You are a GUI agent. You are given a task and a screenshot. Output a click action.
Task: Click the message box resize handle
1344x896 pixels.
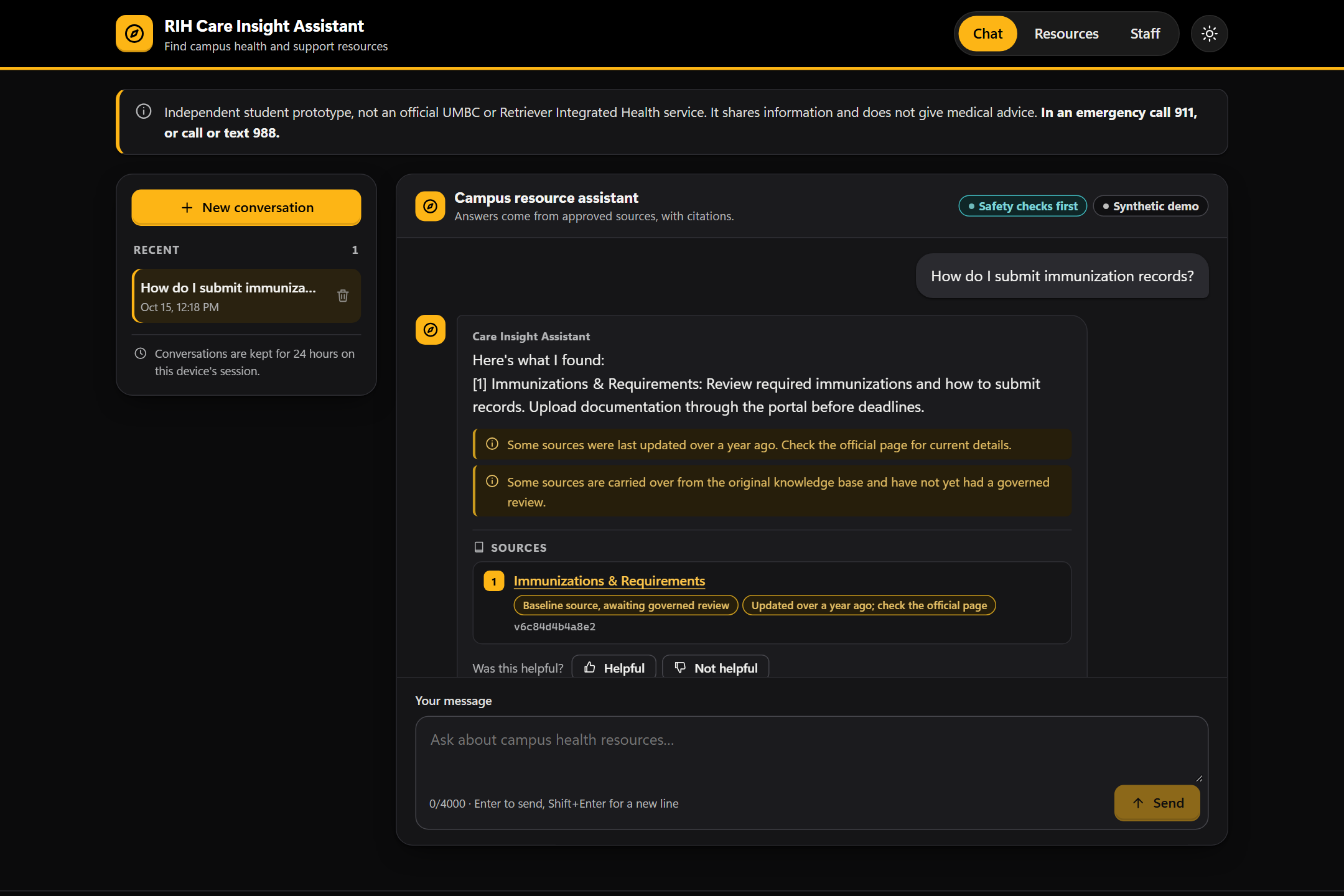coord(1199,778)
